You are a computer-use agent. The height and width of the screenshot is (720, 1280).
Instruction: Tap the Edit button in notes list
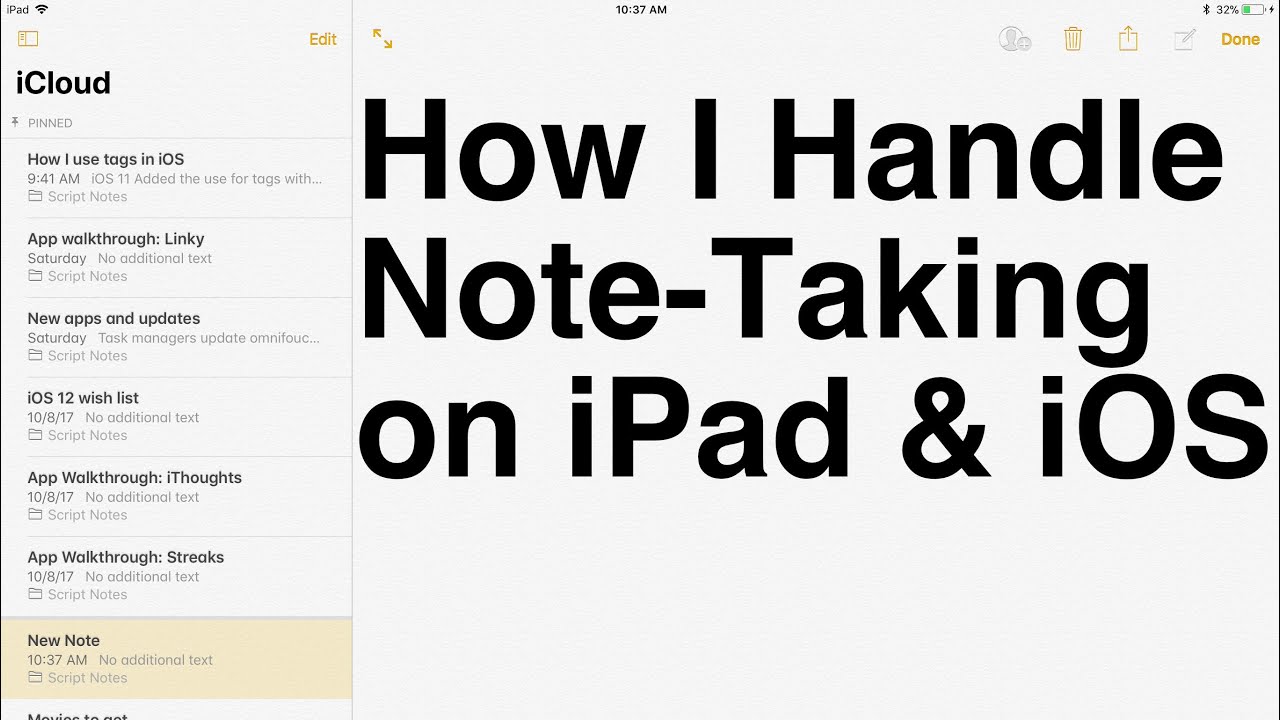[323, 39]
